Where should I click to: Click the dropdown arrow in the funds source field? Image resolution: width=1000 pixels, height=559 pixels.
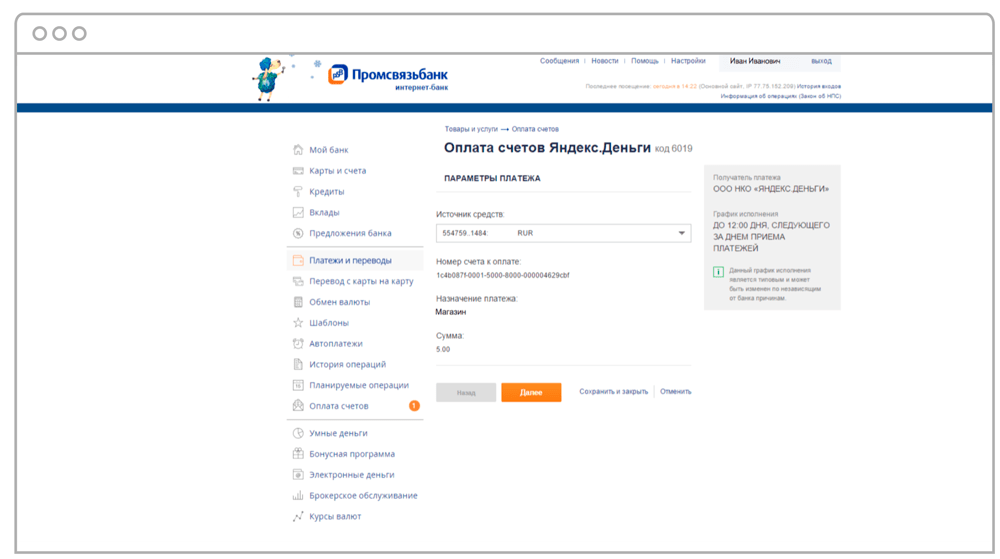pyautogui.click(x=681, y=233)
